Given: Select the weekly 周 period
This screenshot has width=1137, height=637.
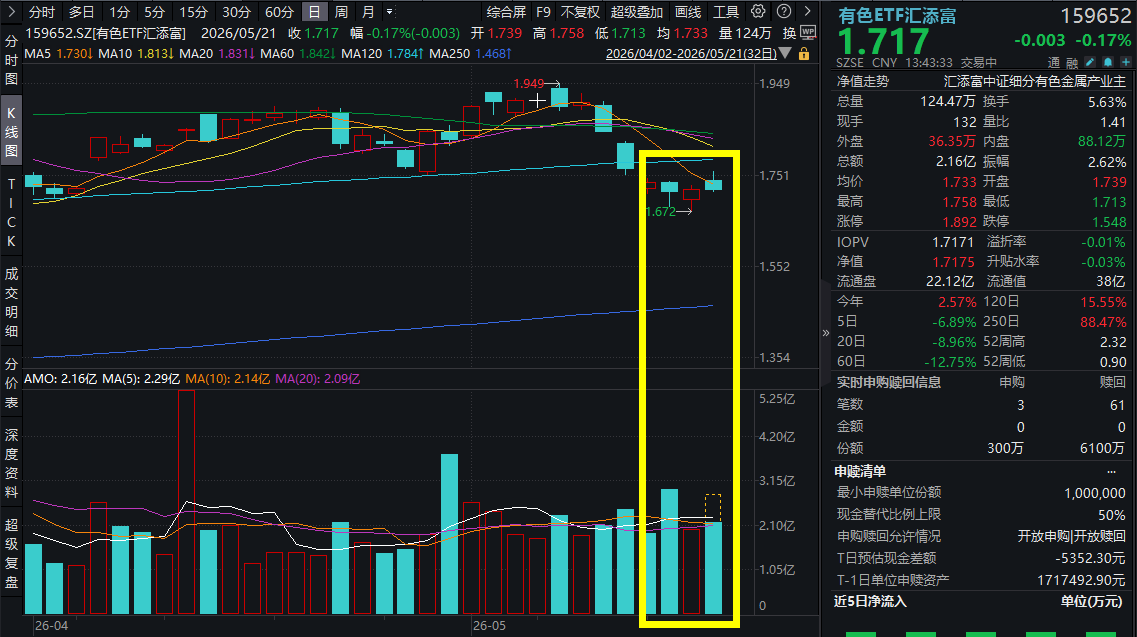Looking at the screenshot, I should click(x=342, y=12).
